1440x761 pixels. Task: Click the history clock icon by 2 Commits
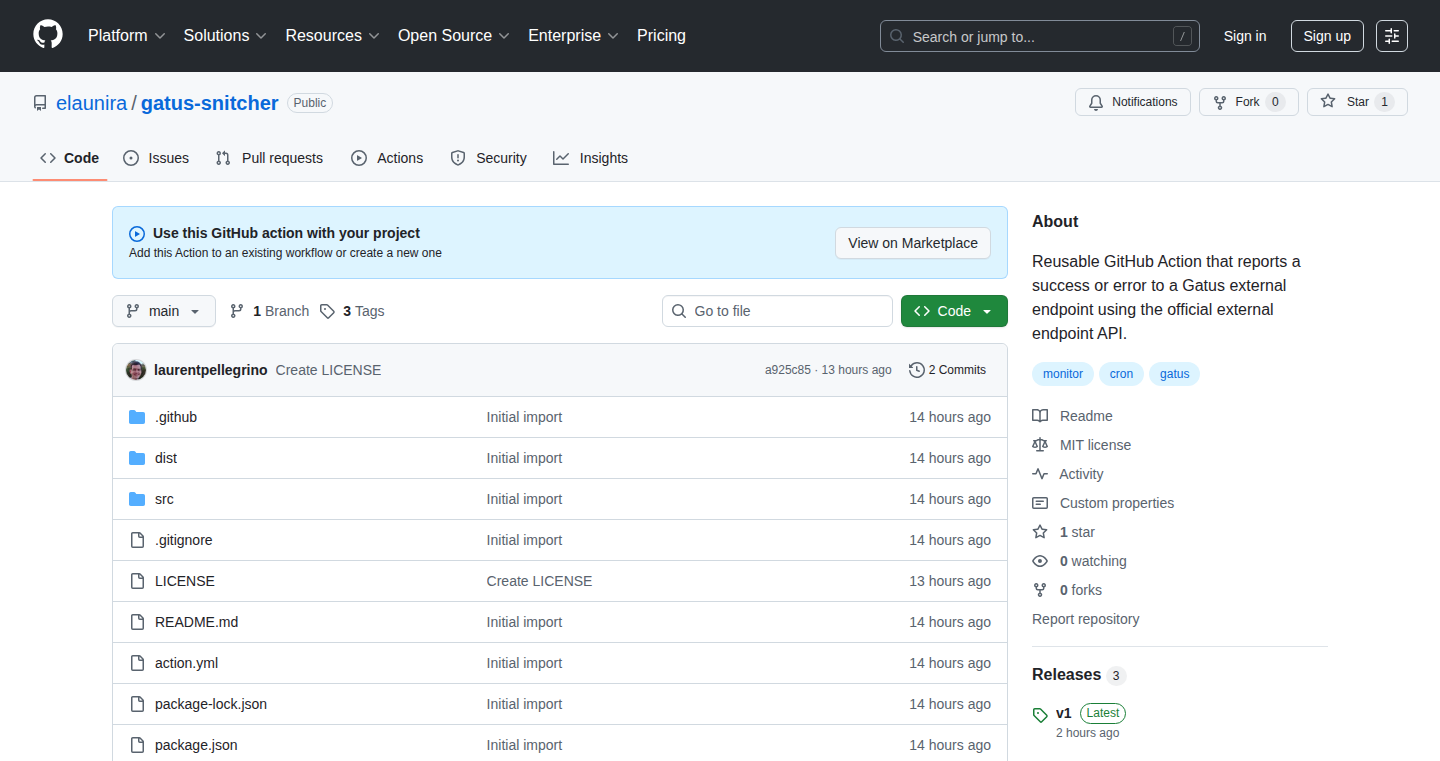coord(917,370)
